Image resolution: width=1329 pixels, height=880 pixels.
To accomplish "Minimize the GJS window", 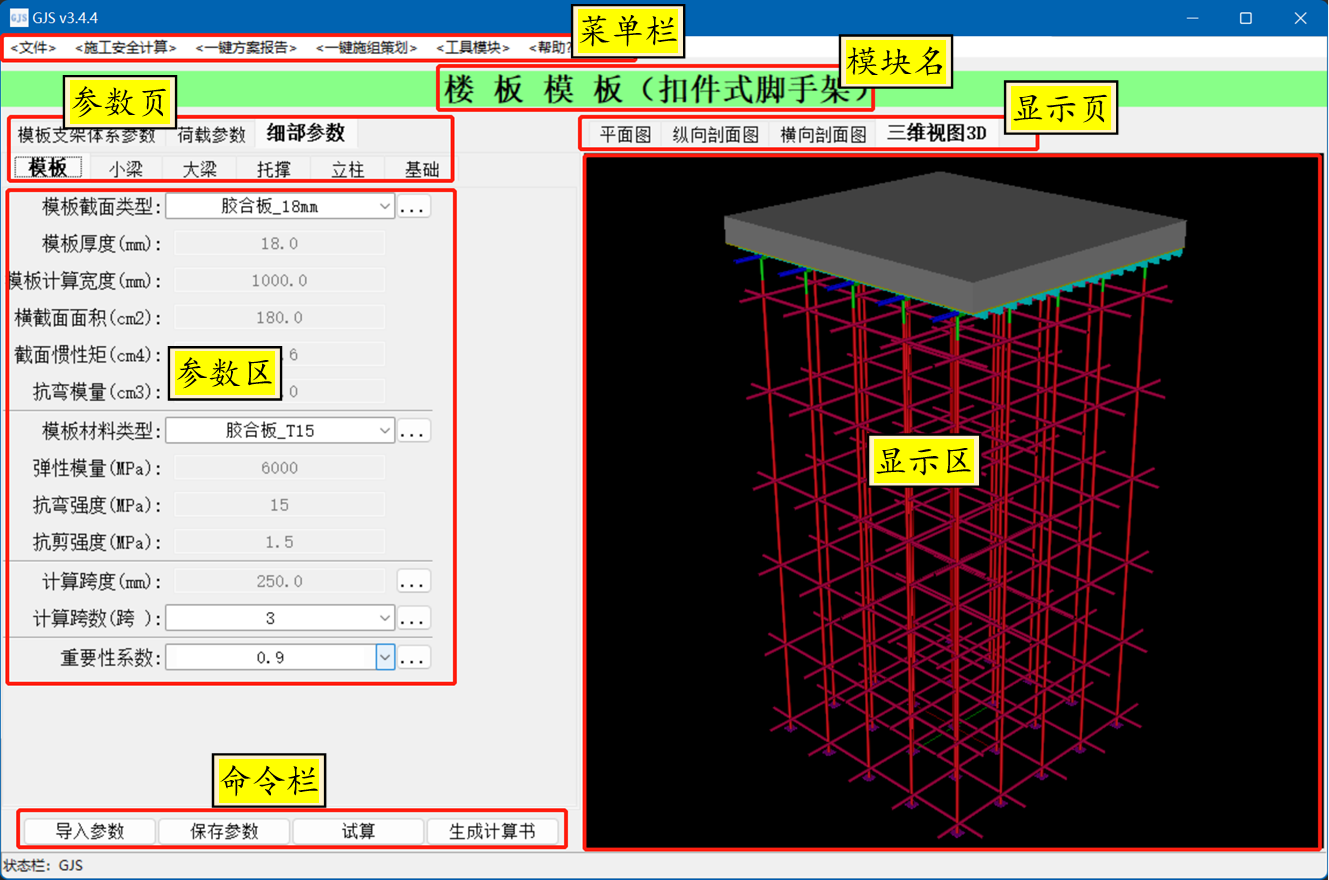I will pyautogui.click(x=1192, y=18).
